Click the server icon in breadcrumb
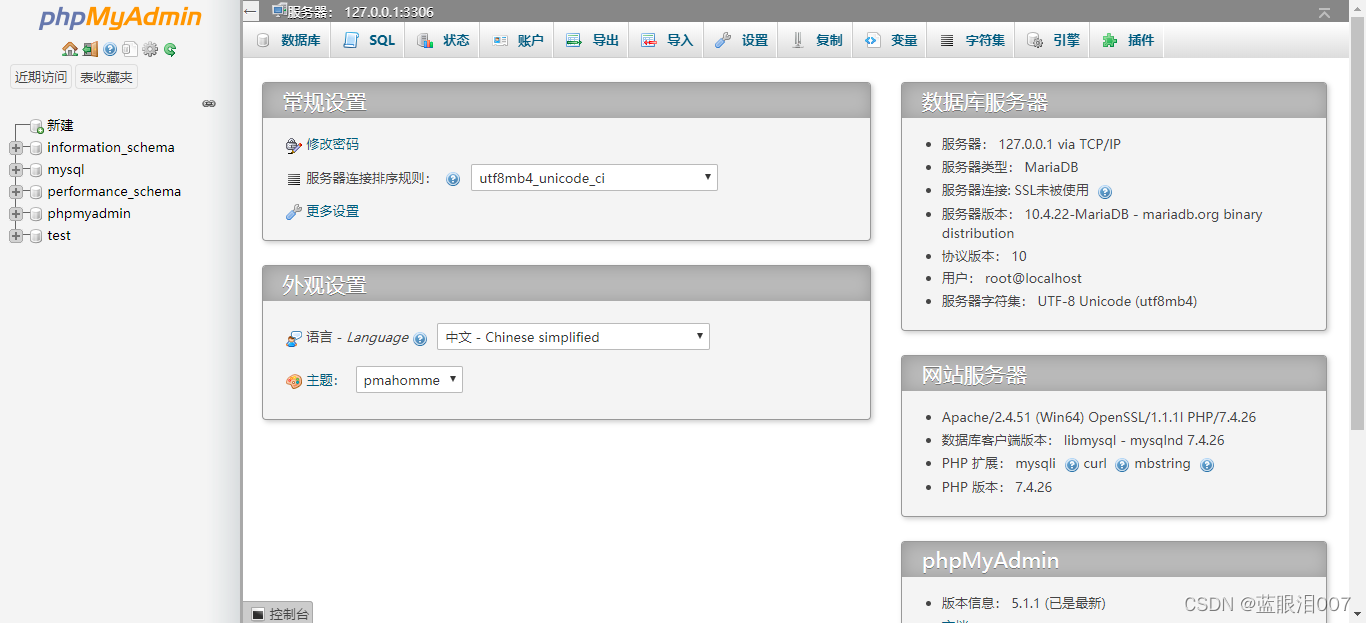This screenshot has width=1366, height=623. [x=280, y=11]
